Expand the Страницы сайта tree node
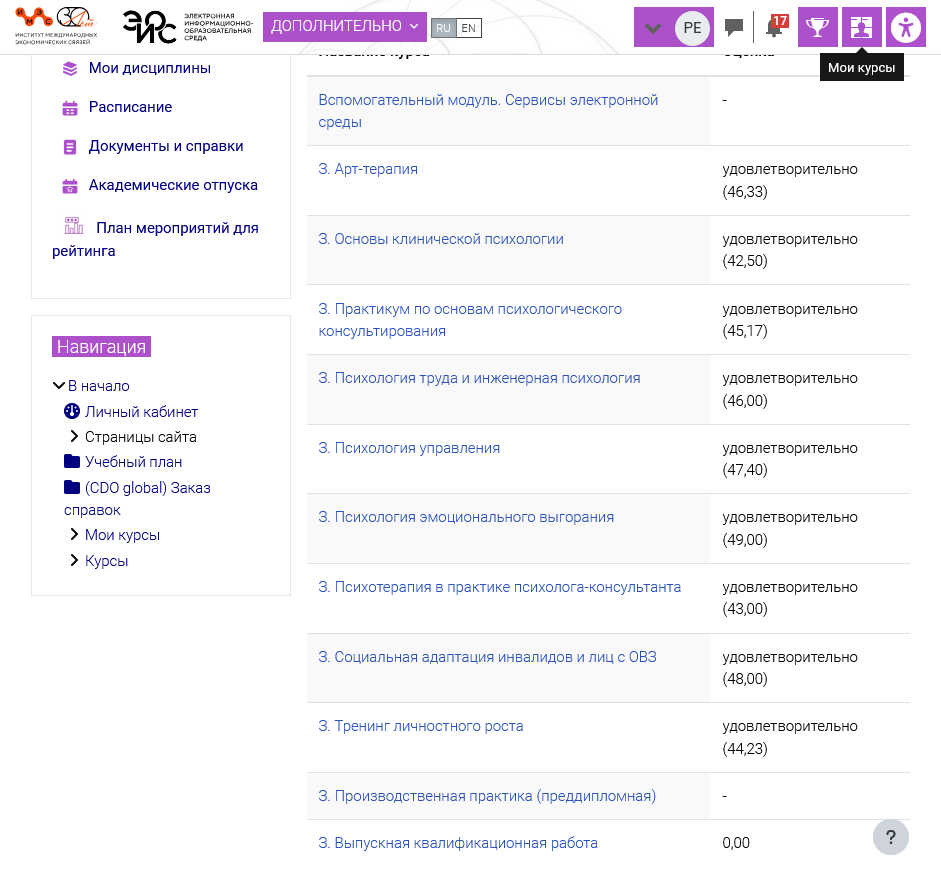The width and height of the screenshot is (941, 887). click(x=74, y=437)
